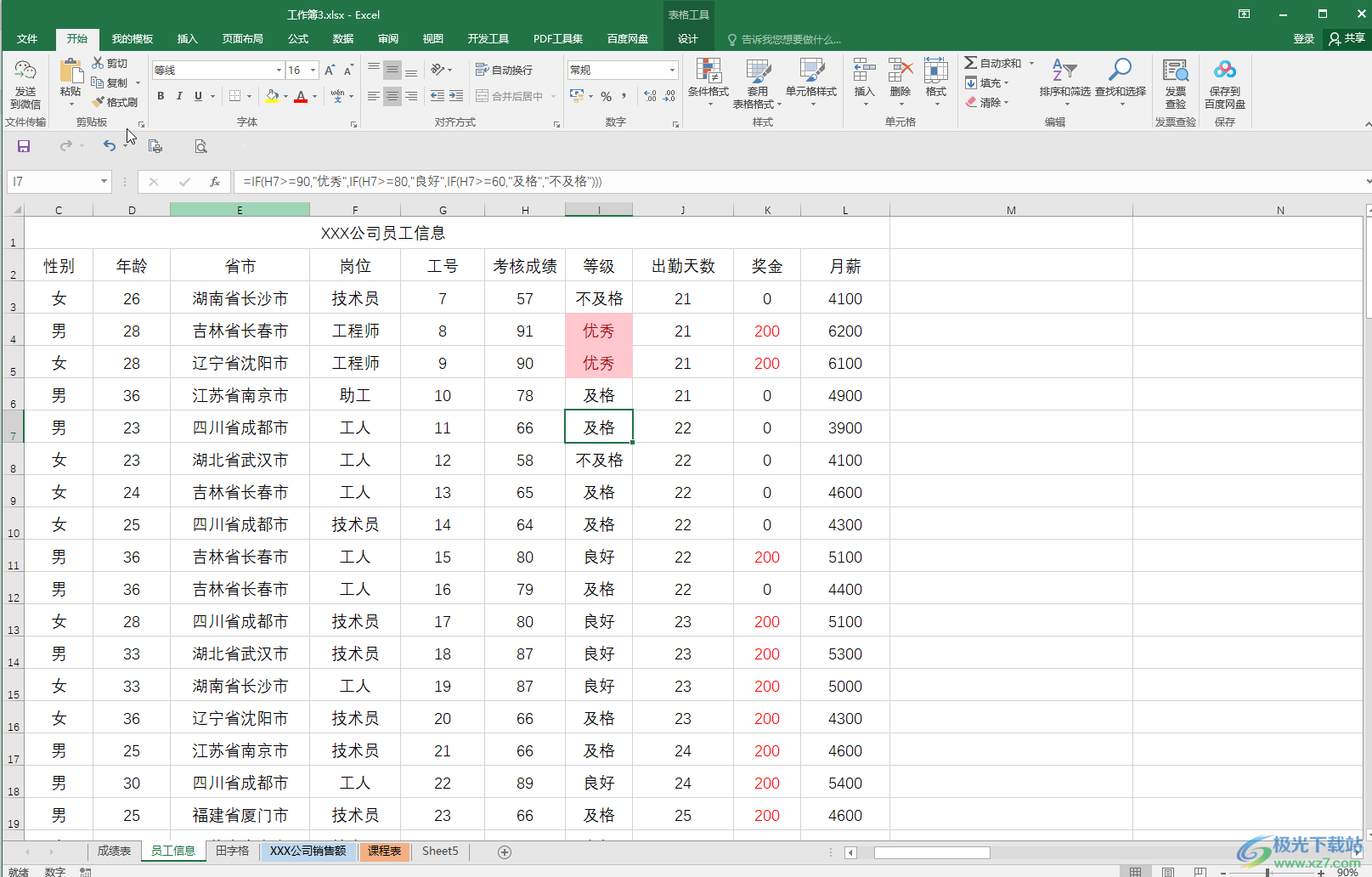Screen dimensions: 1372x877
Task: Open Cell Styles gallery
Action: (811, 82)
